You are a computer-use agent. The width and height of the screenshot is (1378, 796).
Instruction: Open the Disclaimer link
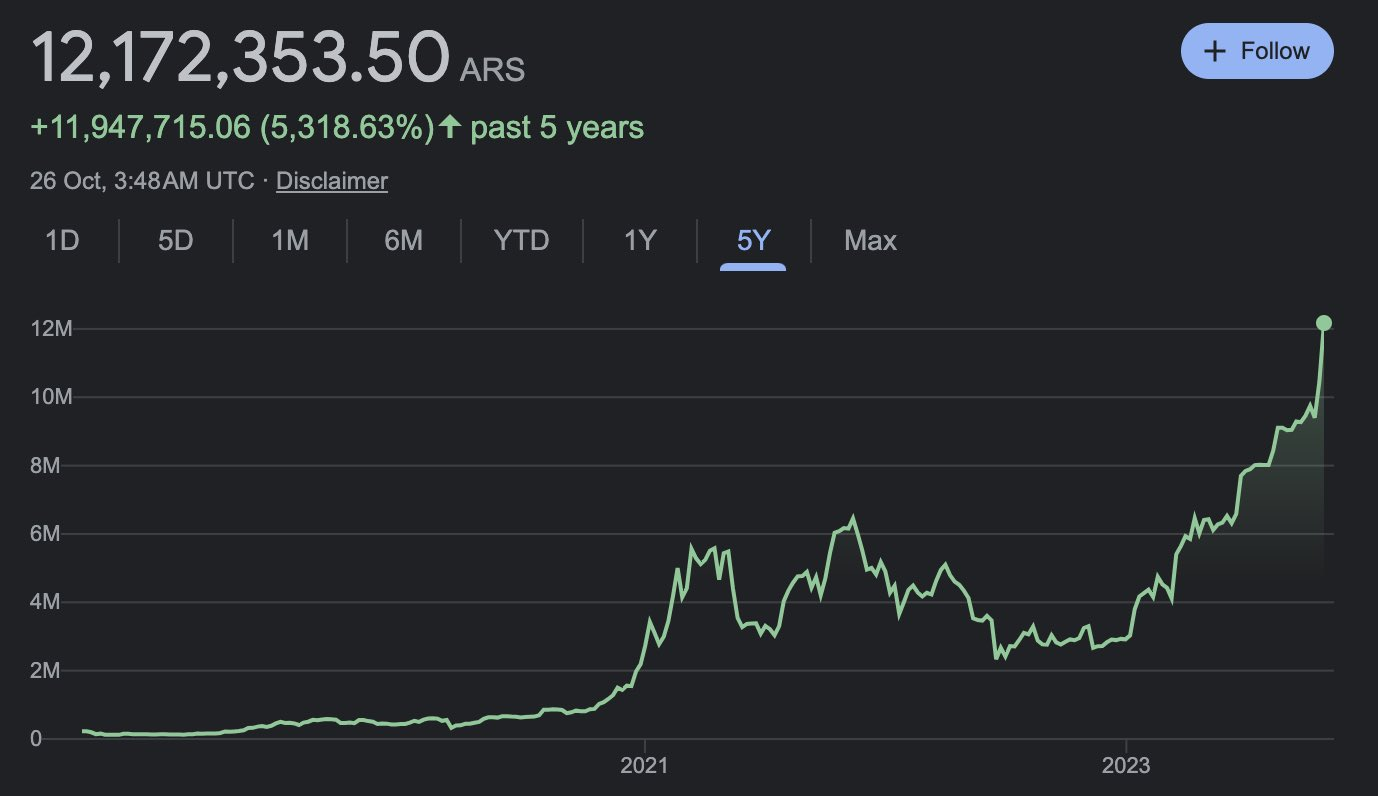coord(332,181)
